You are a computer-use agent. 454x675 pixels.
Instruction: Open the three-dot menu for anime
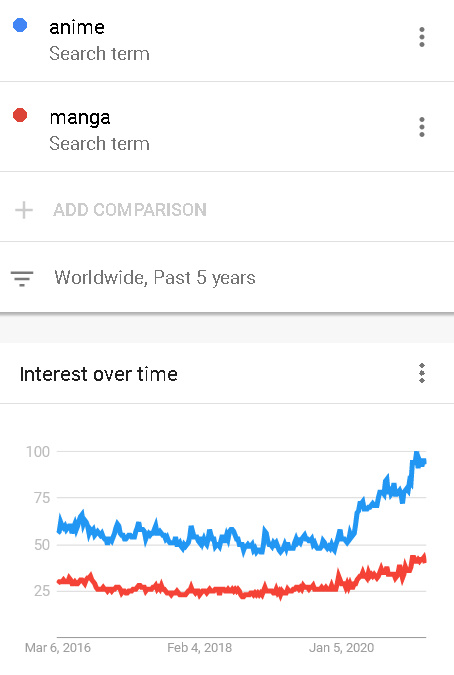click(422, 37)
